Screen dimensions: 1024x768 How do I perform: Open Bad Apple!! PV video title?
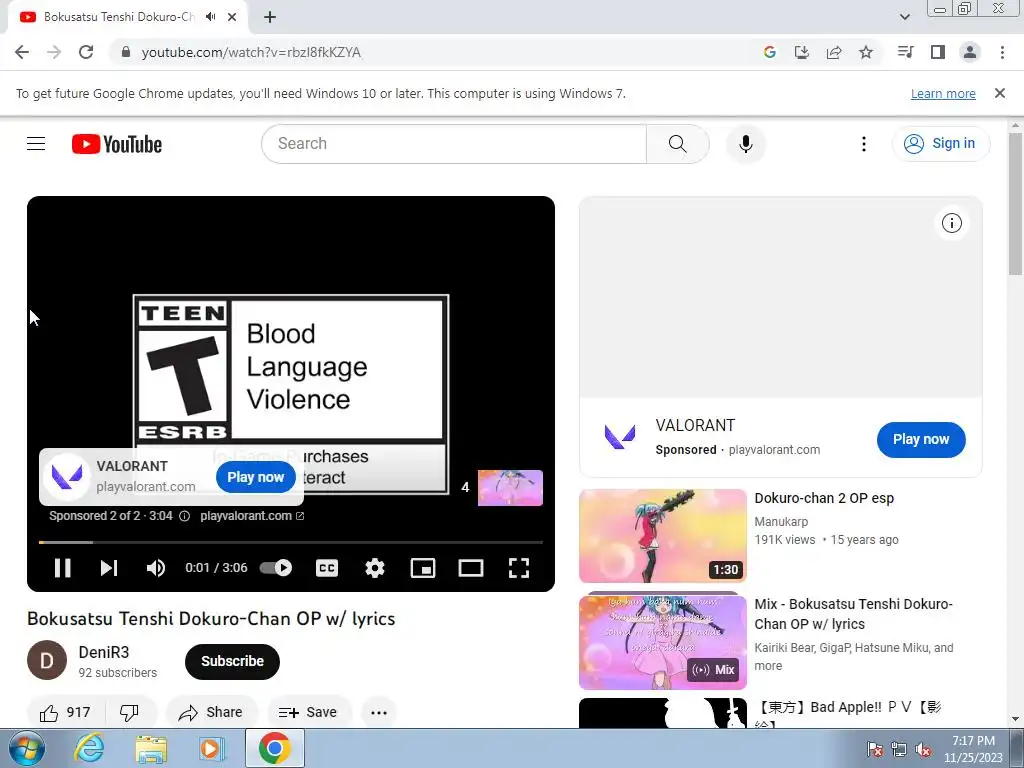pyautogui.click(x=848, y=712)
